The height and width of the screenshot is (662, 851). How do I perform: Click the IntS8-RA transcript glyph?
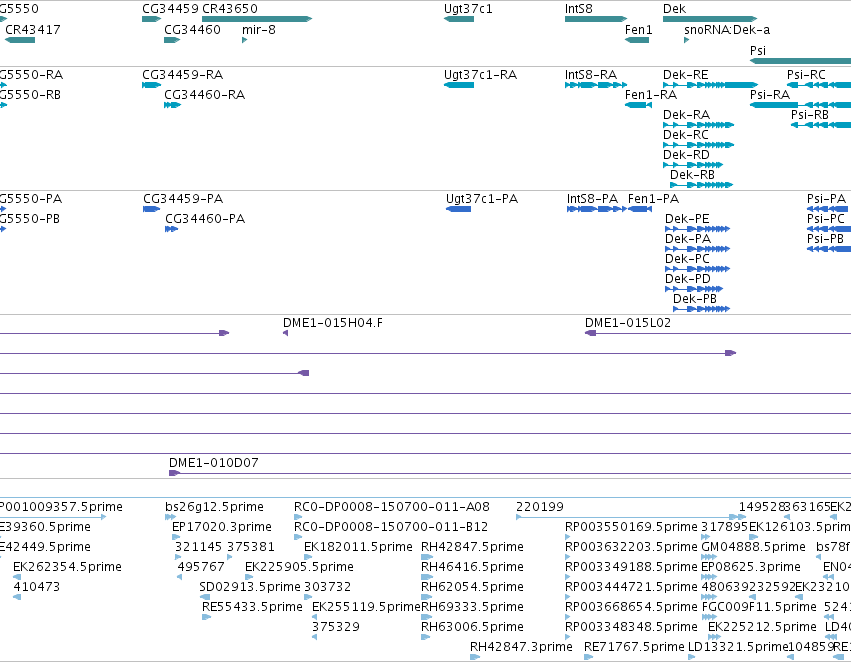pos(596,85)
